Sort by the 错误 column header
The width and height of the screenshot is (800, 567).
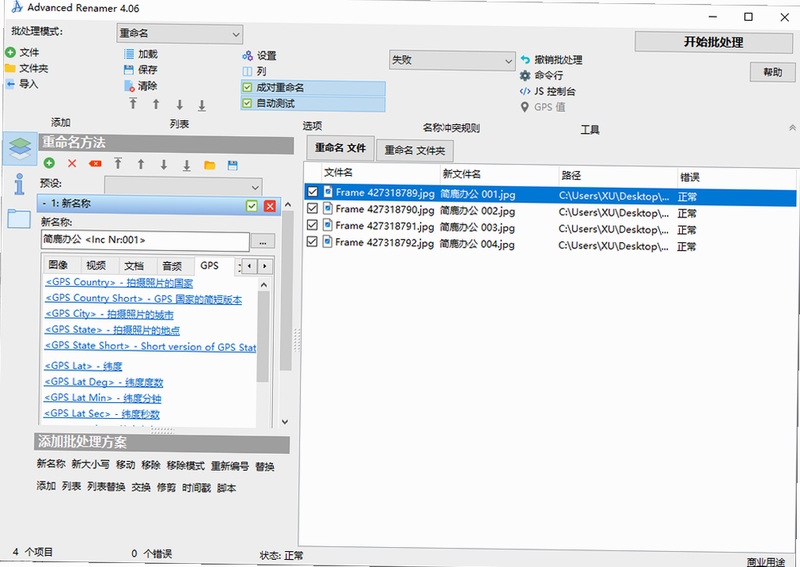coord(735,177)
